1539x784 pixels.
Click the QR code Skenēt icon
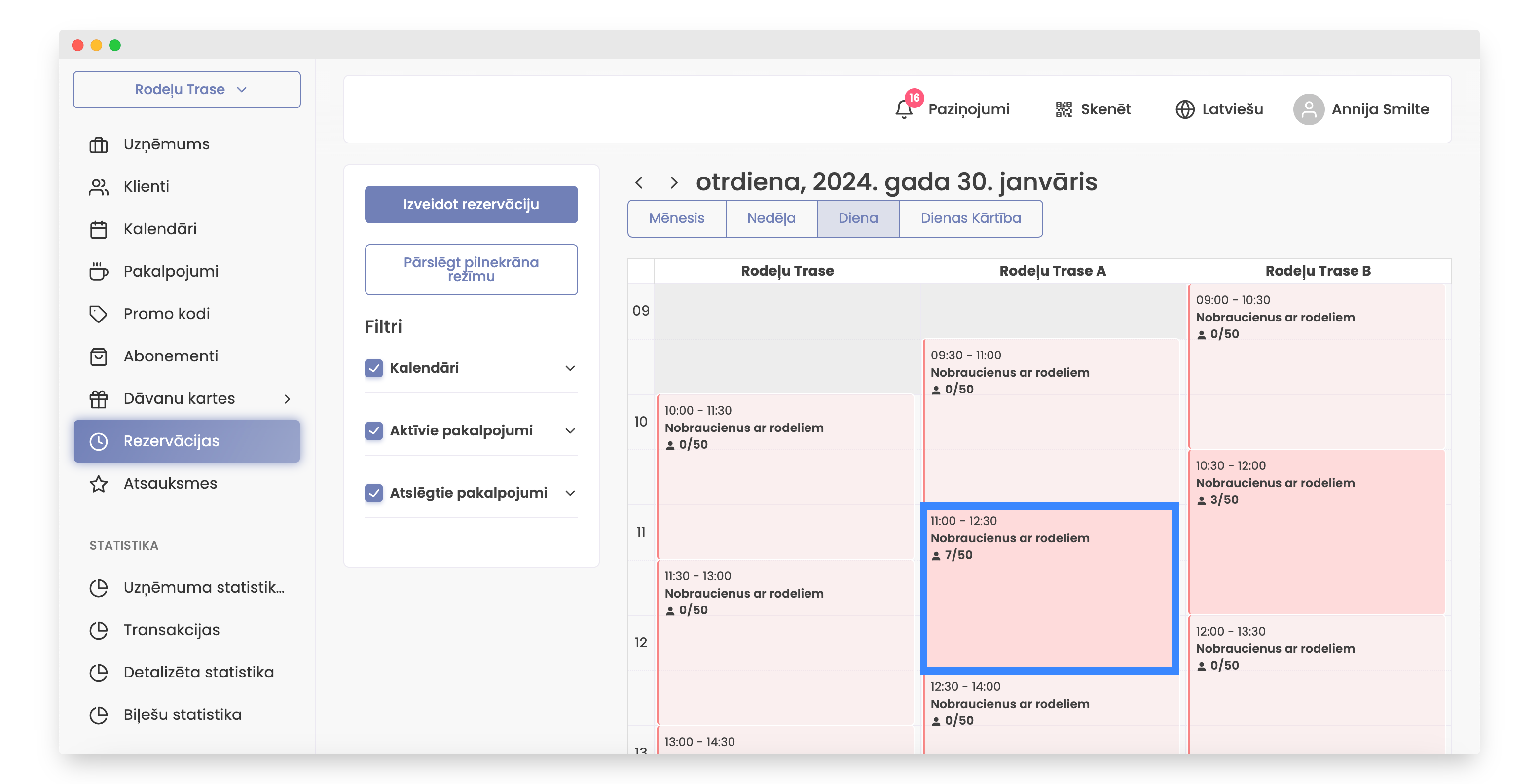1063,109
